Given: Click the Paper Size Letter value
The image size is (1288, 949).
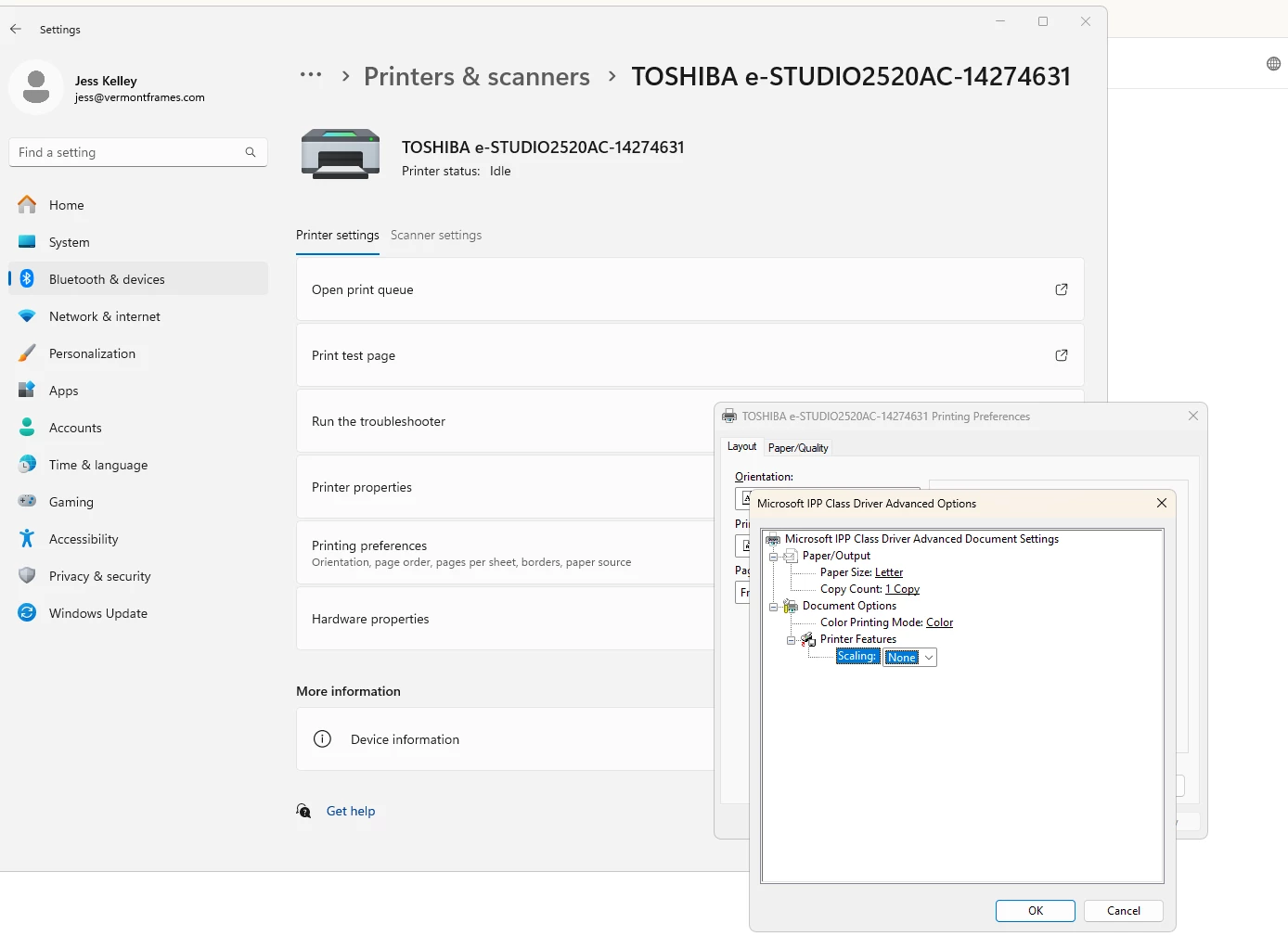Looking at the screenshot, I should [889, 572].
